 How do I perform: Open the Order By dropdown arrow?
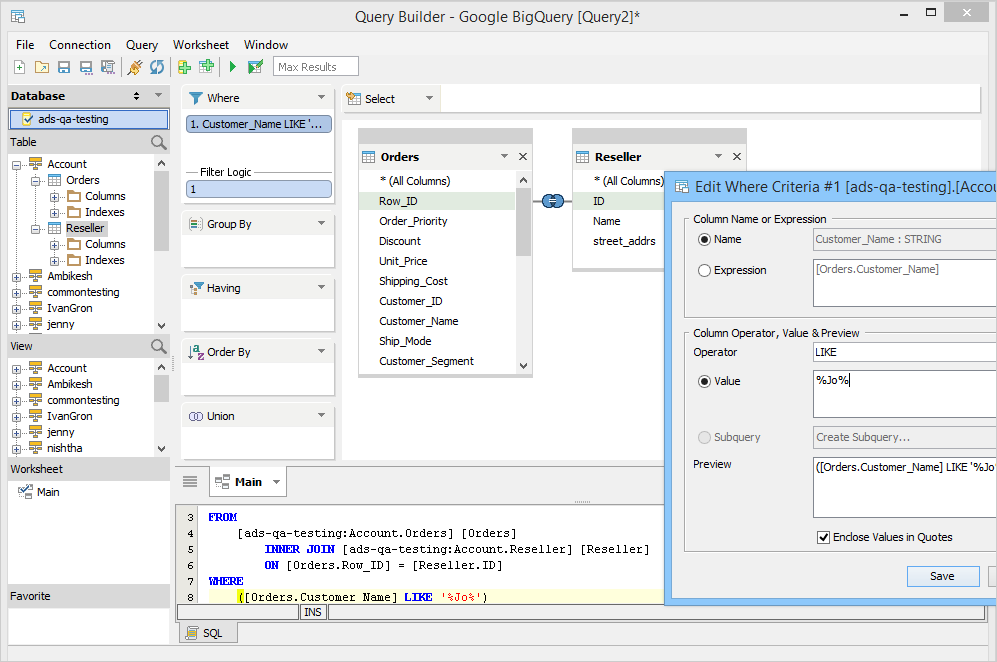(321, 351)
